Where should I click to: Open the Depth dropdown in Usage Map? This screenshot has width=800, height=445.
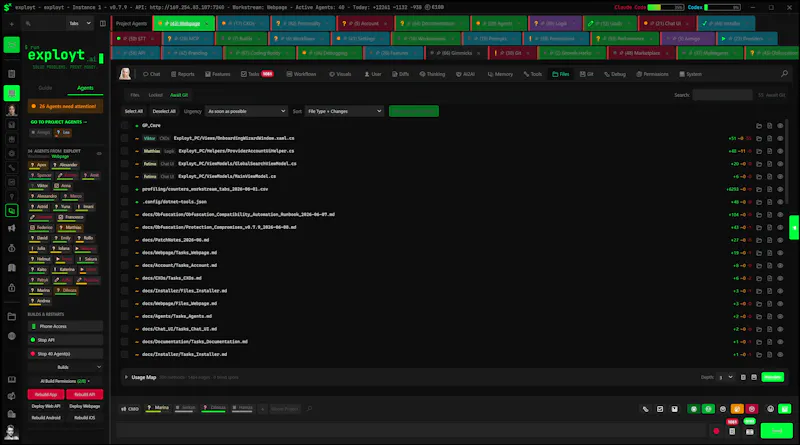click(x=726, y=377)
